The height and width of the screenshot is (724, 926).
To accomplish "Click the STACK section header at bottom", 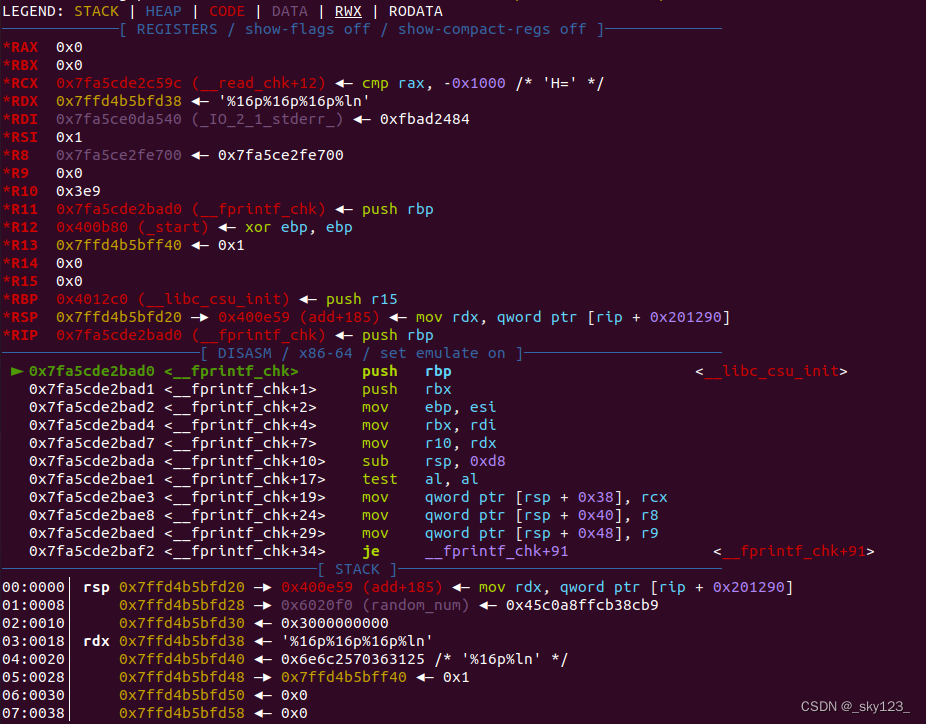I will [x=357, y=569].
